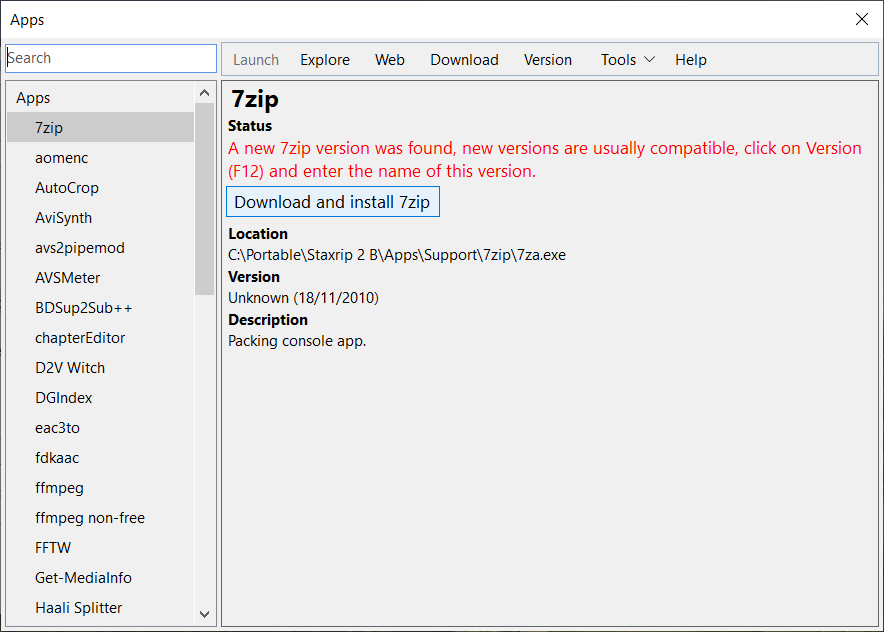The height and width of the screenshot is (632, 884).
Task: Click Download in the toolbar
Action: (464, 59)
